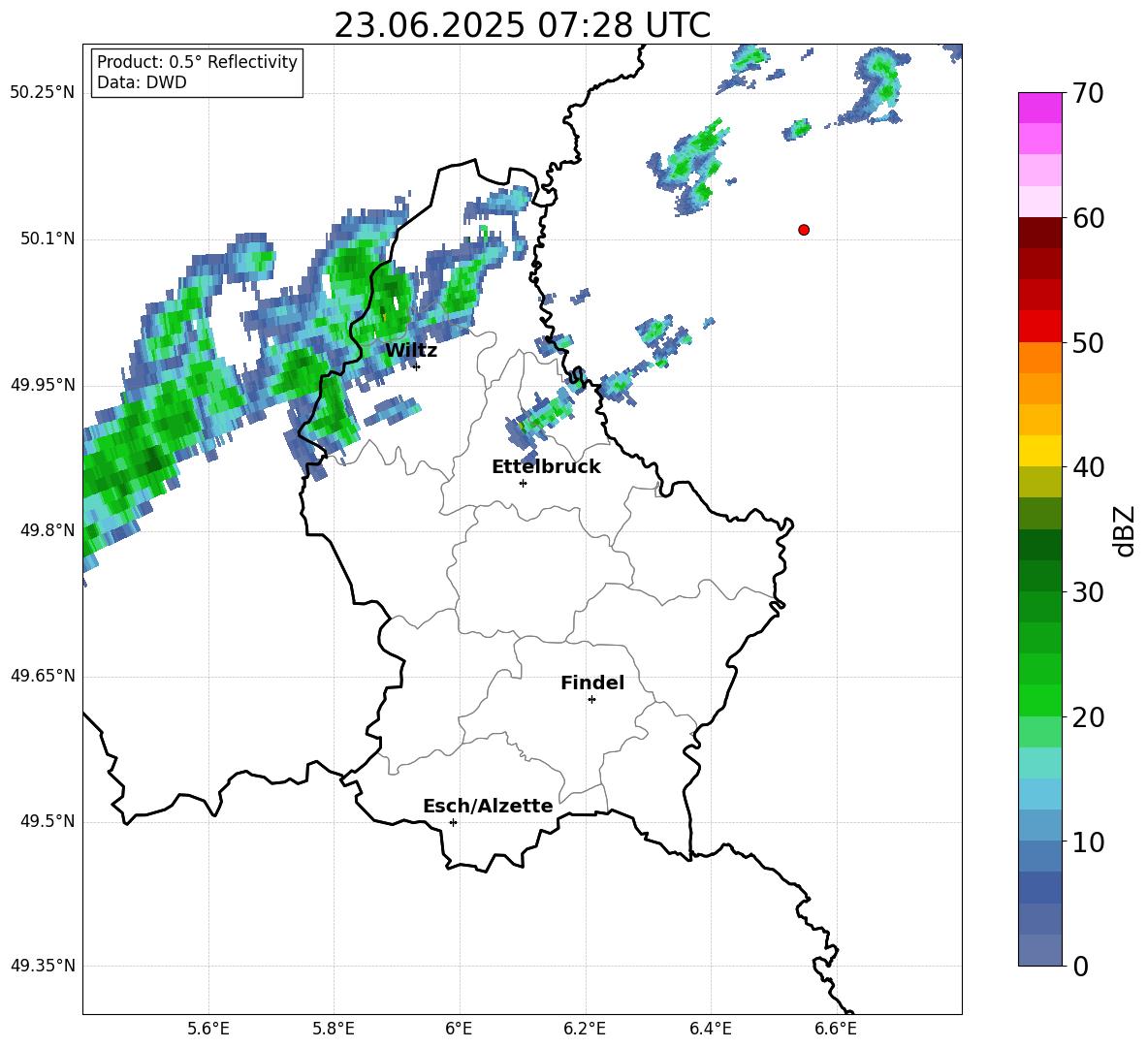Click the Product: 0.5° Reflectivity text
This screenshot has height=1048, width=1148.
coord(197,62)
